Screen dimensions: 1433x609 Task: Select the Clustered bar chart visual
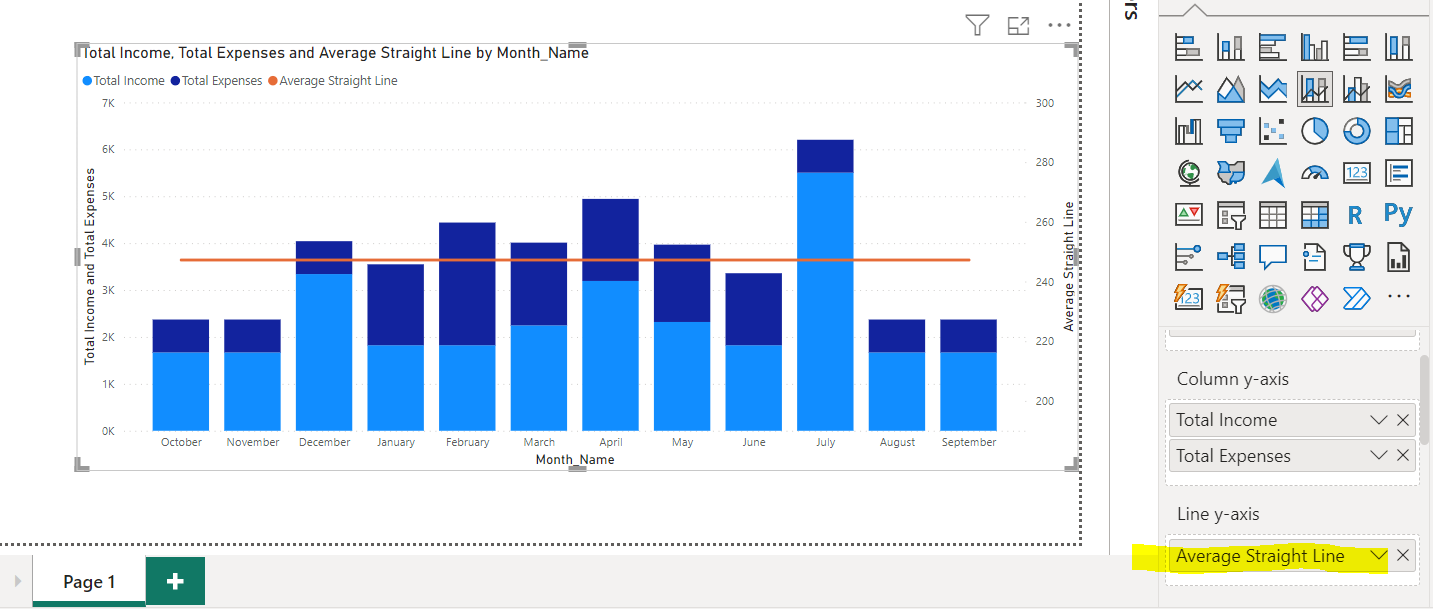click(x=1272, y=47)
